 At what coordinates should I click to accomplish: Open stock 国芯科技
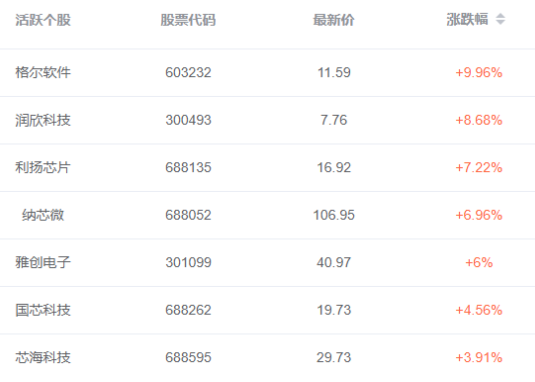43,310
